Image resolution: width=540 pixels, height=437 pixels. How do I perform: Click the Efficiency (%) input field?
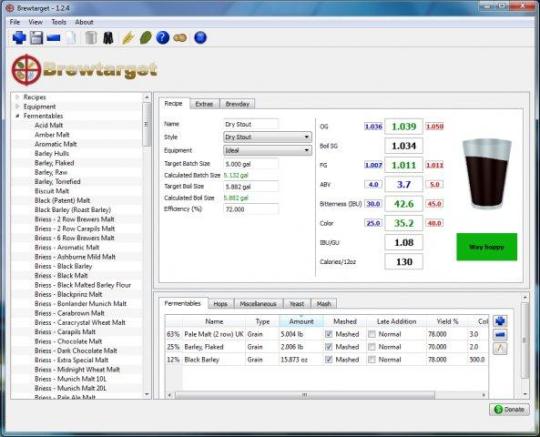(251, 209)
